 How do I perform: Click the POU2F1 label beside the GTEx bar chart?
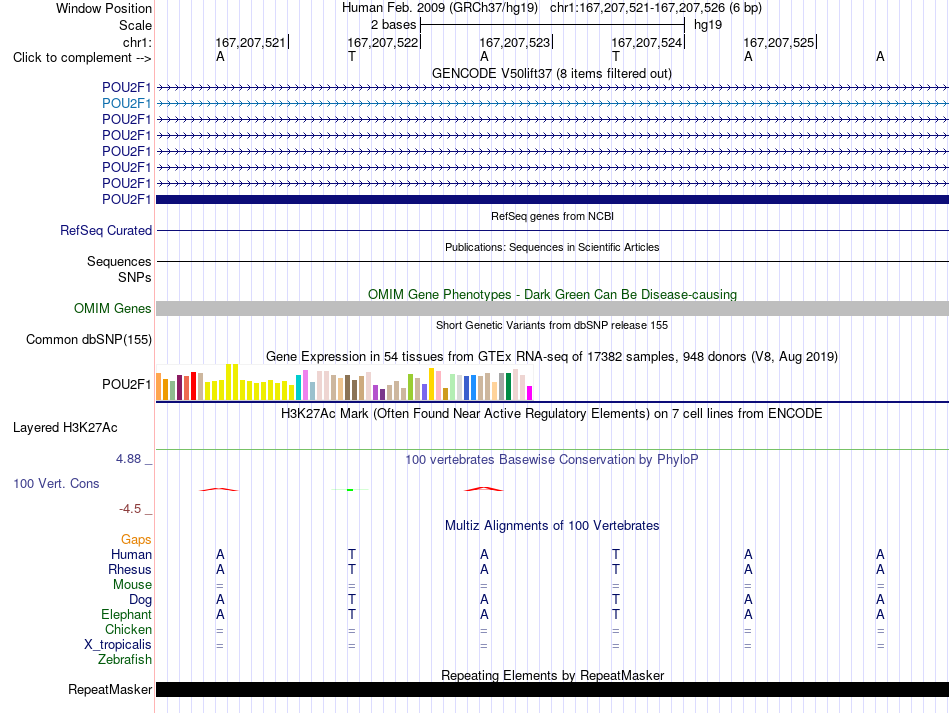coord(126,385)
